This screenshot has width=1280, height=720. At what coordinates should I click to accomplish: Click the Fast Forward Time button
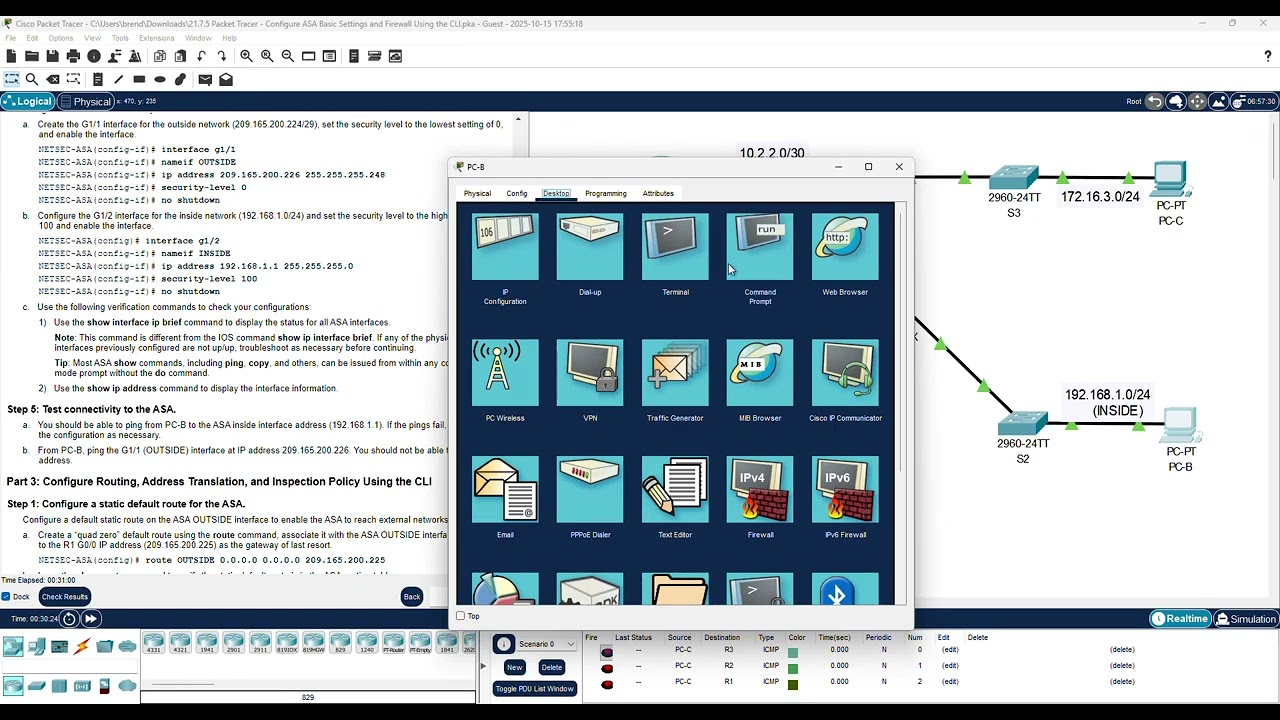(91, 619)
